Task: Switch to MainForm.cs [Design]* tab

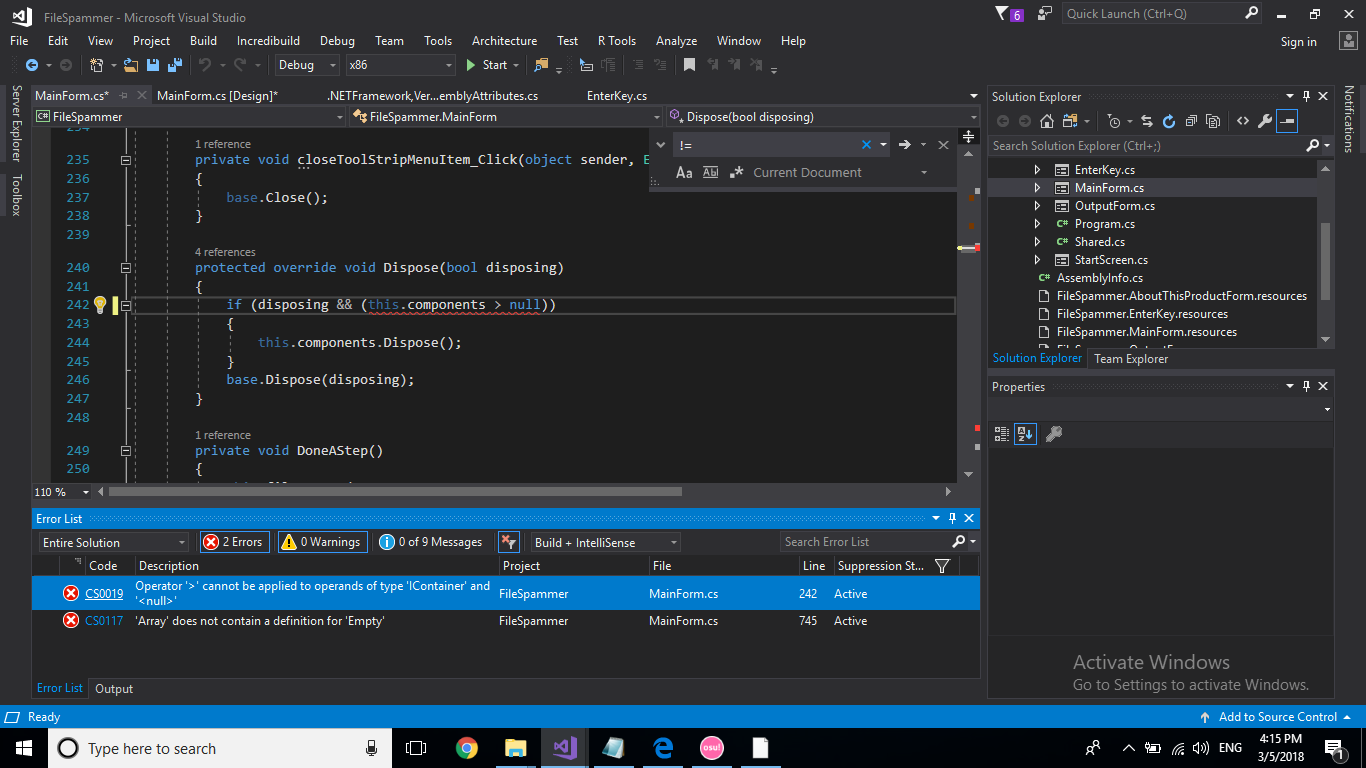Action: click(217, 96)
